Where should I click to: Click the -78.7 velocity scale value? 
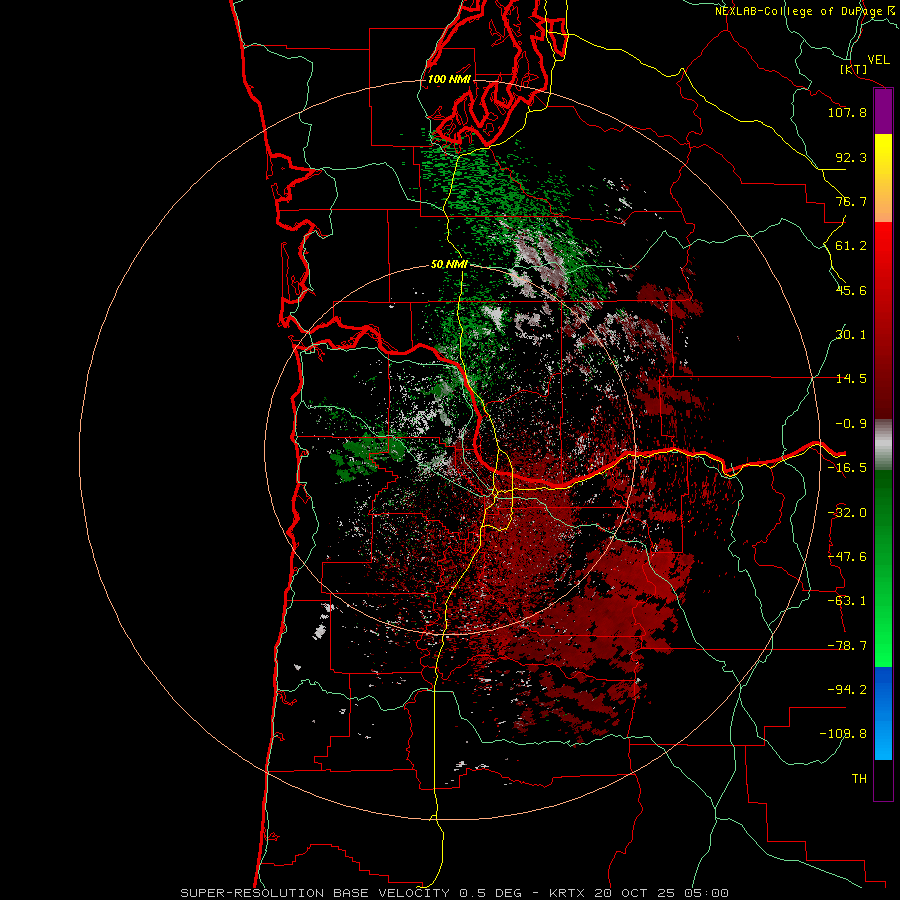(x=847, y=646)
